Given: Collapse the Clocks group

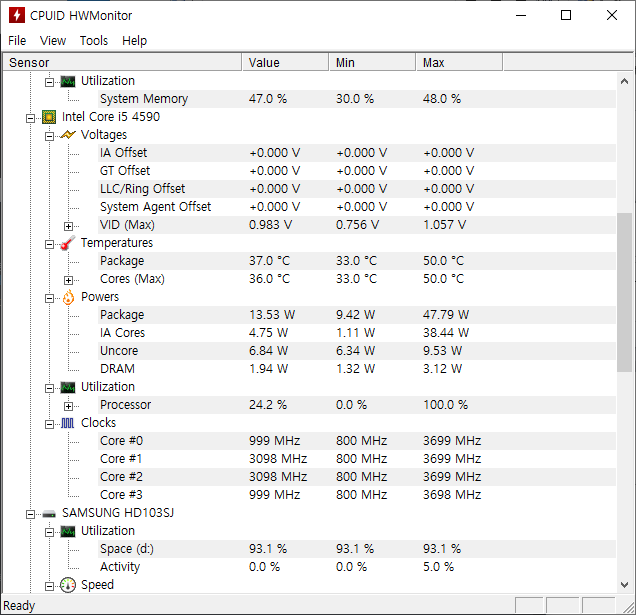Looking at the screenshot, I should 49,424.
